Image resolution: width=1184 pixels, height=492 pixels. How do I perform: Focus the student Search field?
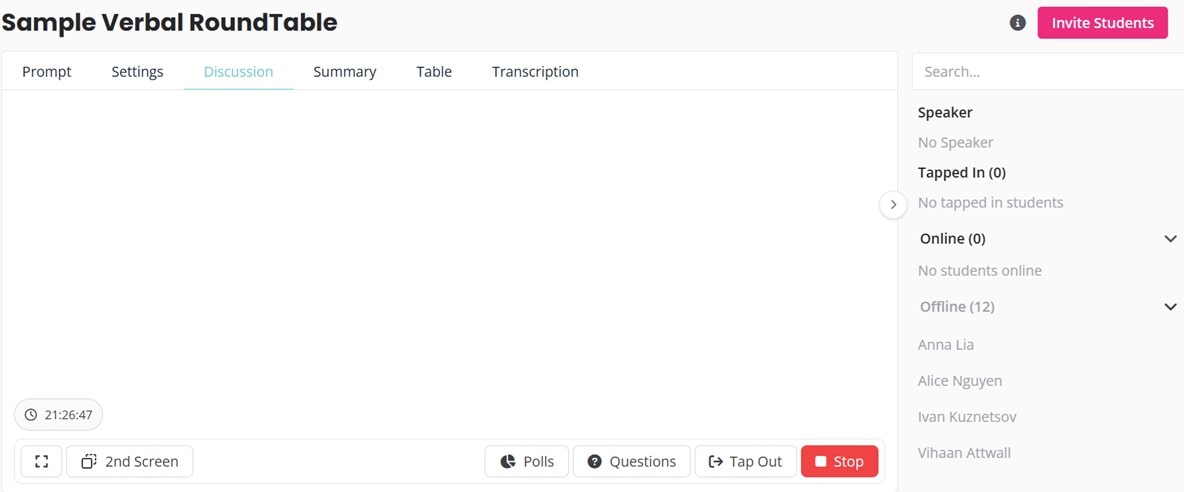pos(1048,72)
